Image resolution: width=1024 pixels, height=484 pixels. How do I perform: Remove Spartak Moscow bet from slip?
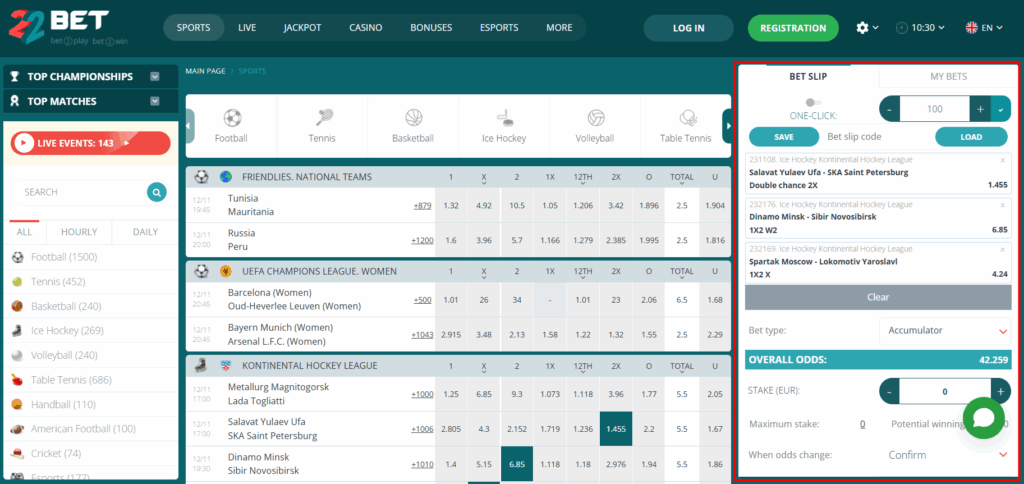[1002, 249]
